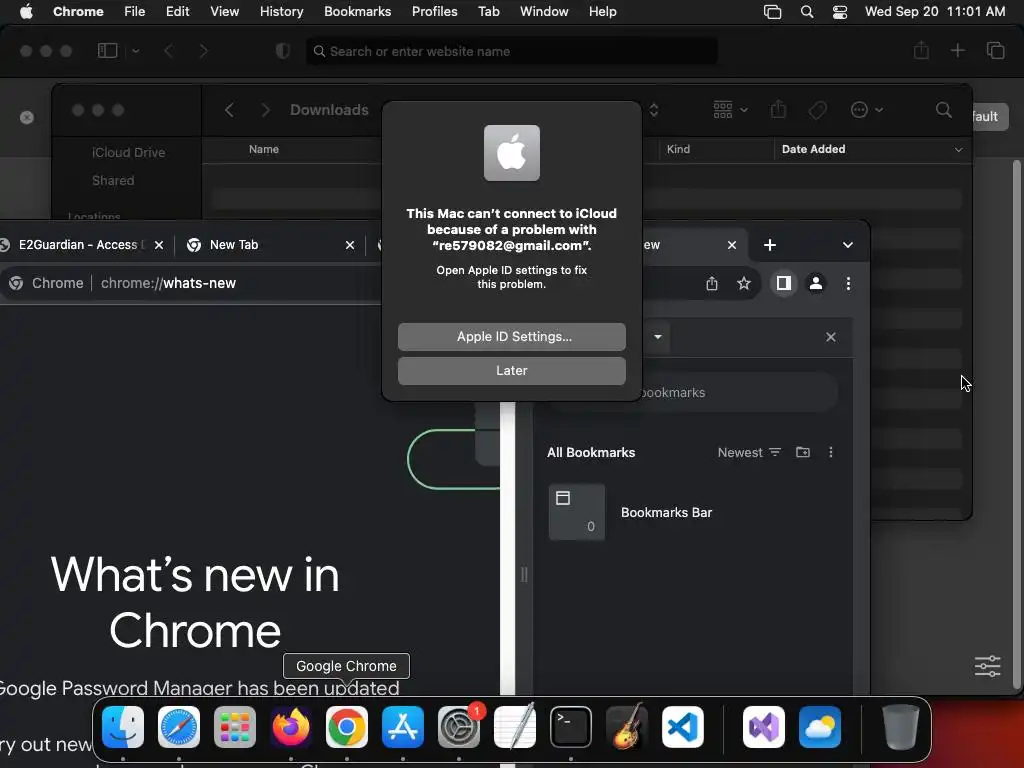1024x768 pixels.
Task: Open the Profiles menu
Action: 434,12
